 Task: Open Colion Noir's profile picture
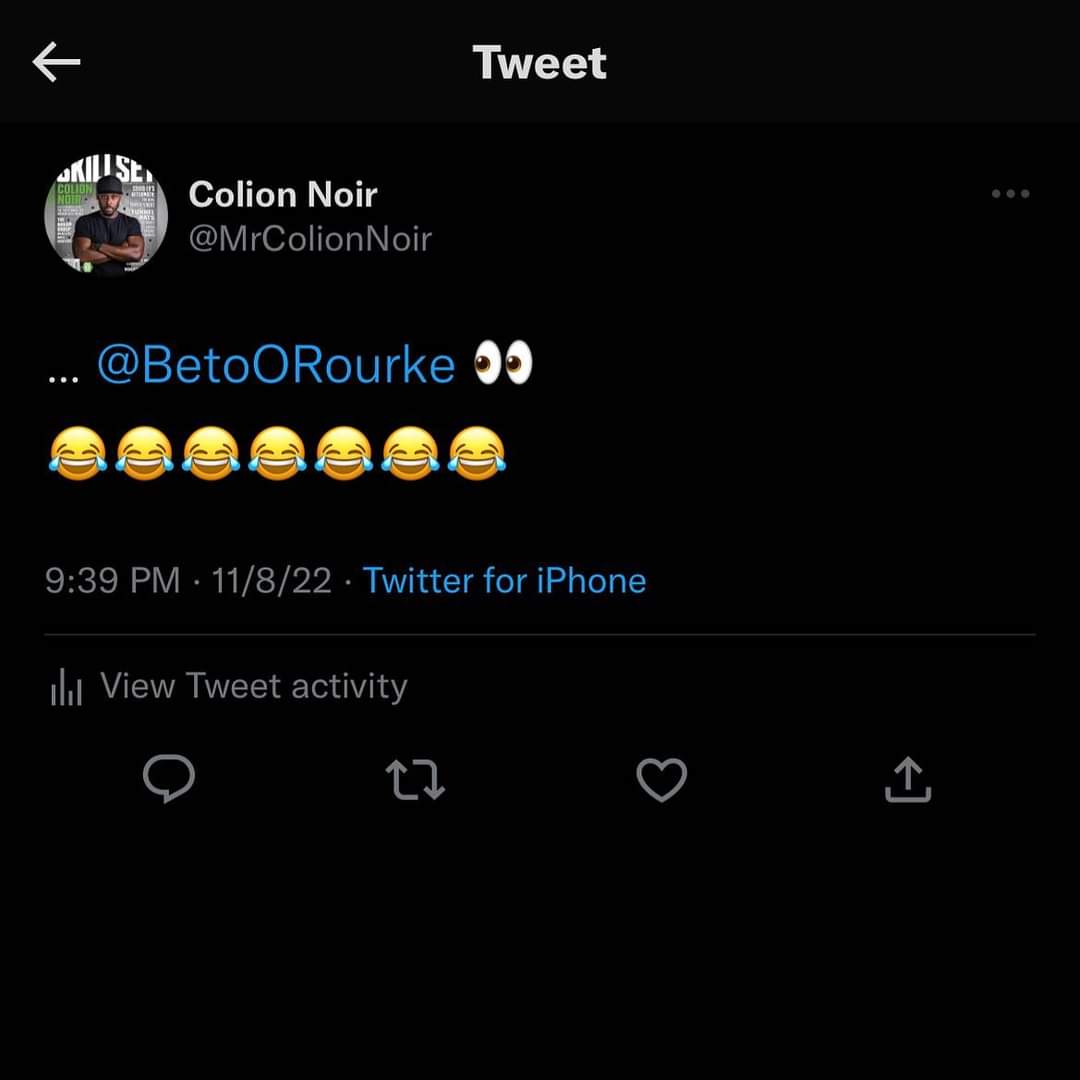[106, 216]
